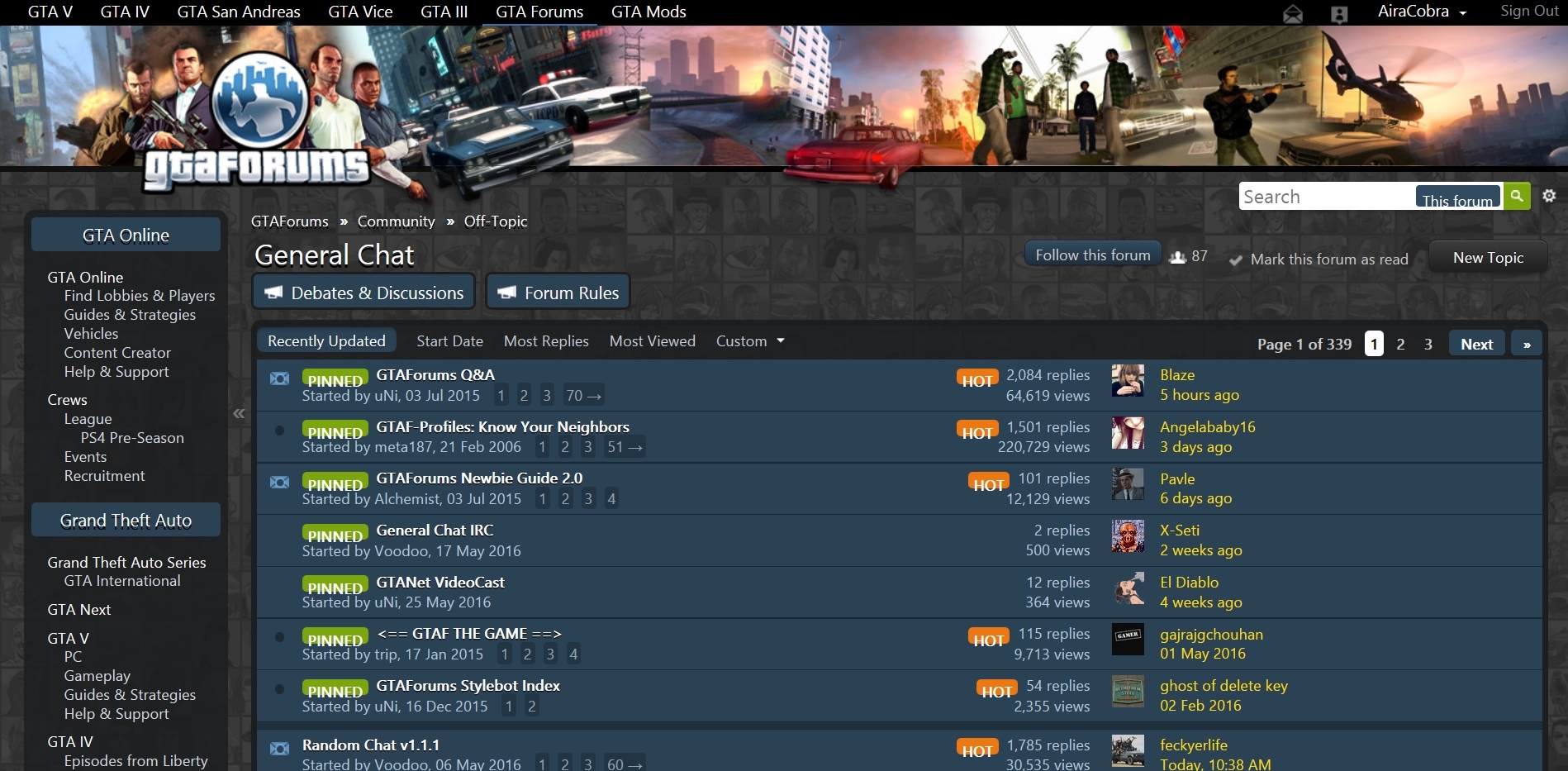Open the notifications icon beside AiraCobra

click(x=1339, y=14)
